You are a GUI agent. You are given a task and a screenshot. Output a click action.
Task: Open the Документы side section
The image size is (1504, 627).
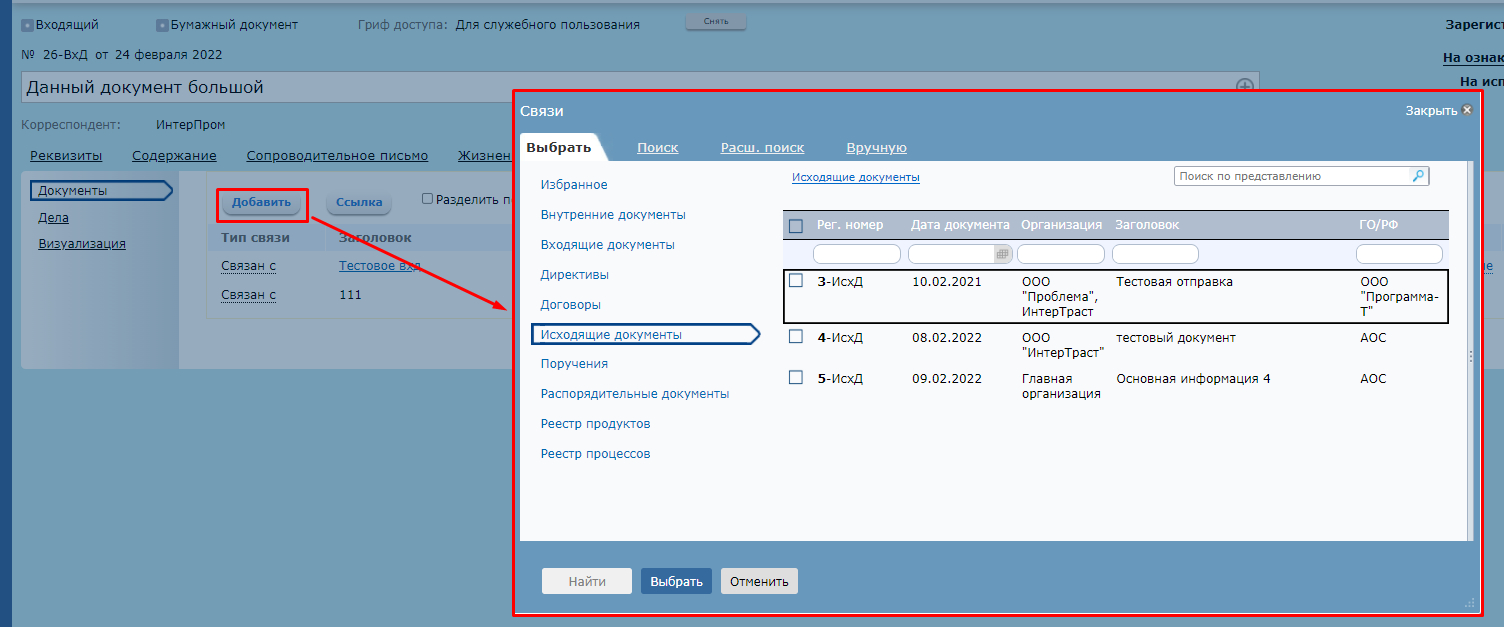point(100,191)
